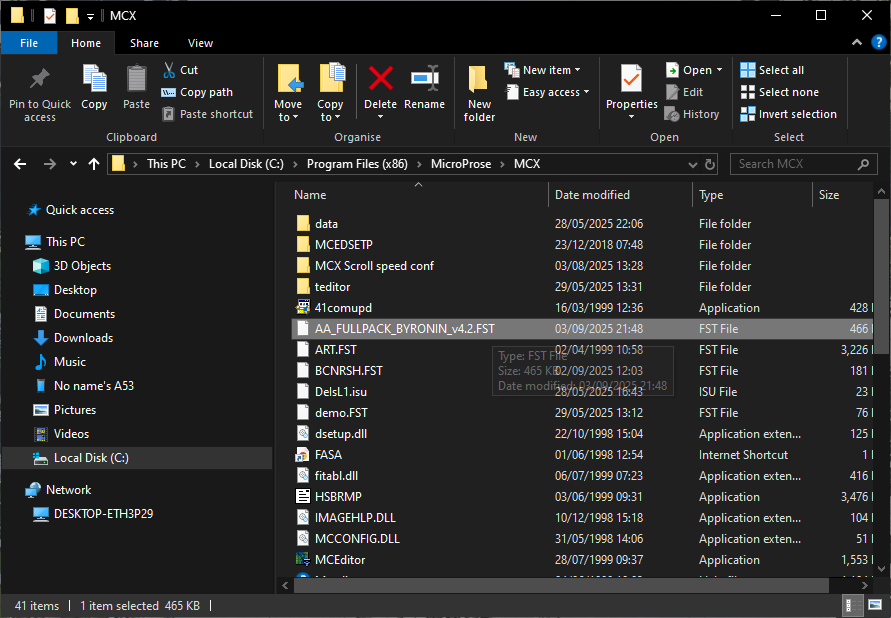Viewport: 891px width, 618px height.
Task: Click the red Delete icon
Action: (380, 80)
